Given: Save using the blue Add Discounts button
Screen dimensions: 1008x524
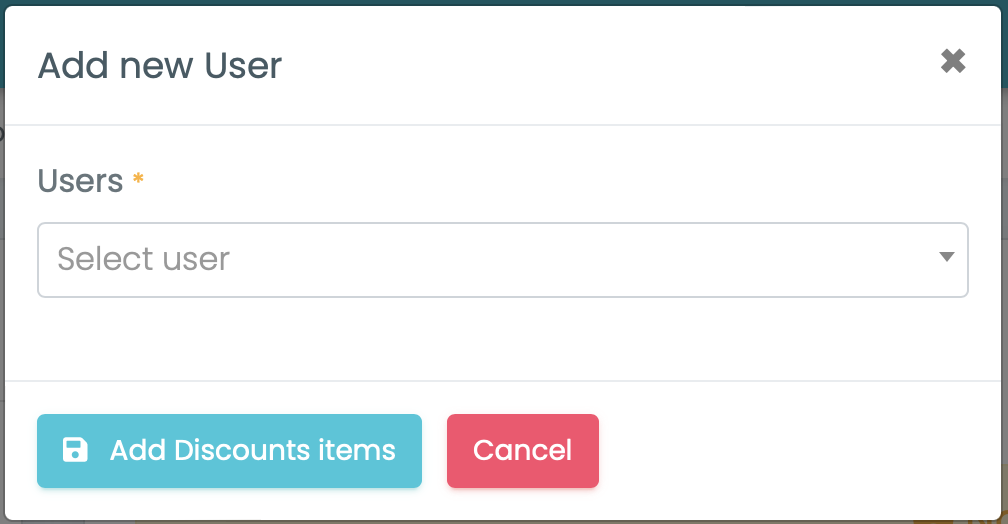Looking at the screenshot, I should coord(229,451).
